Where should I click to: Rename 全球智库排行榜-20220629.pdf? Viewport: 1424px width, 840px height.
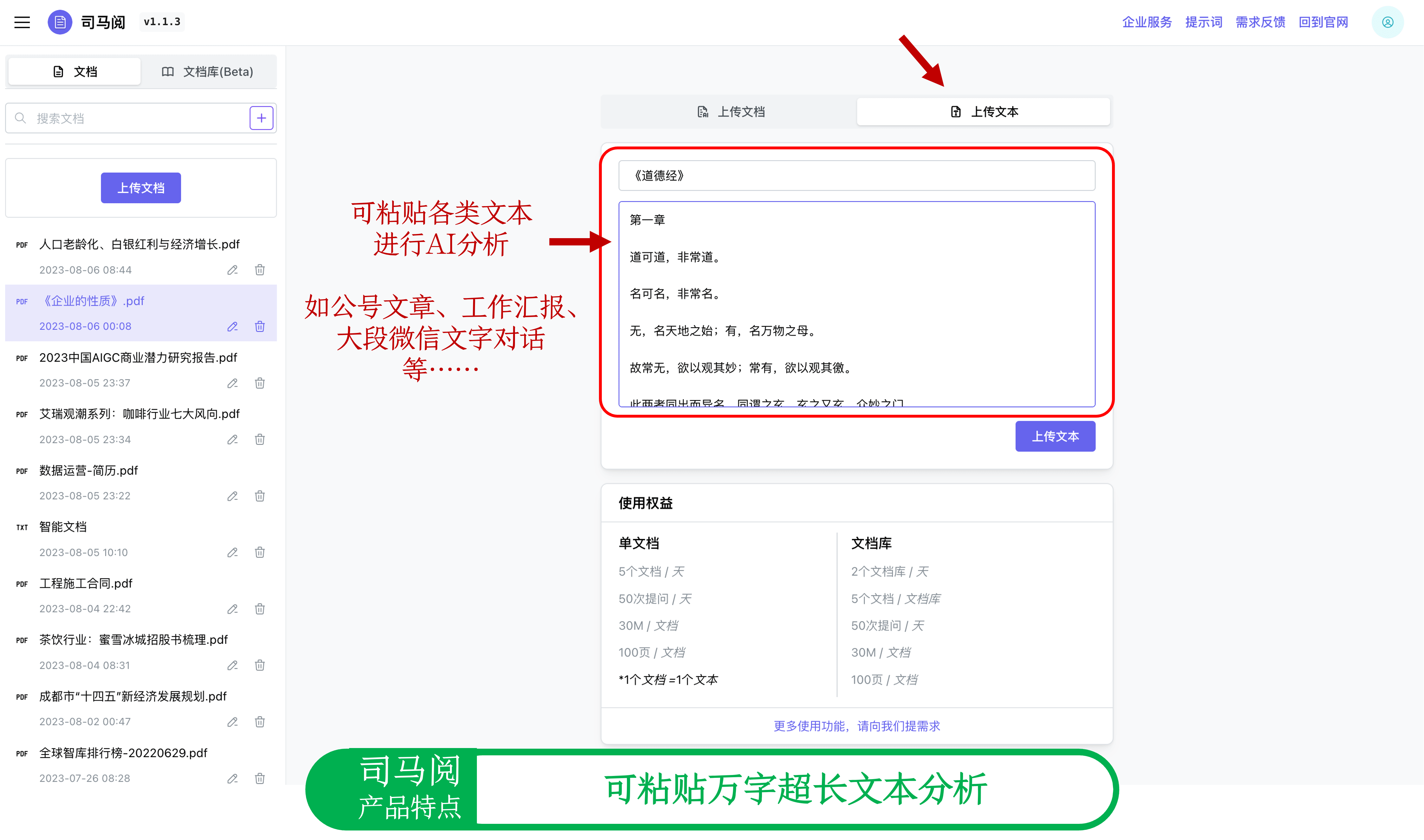233,779
